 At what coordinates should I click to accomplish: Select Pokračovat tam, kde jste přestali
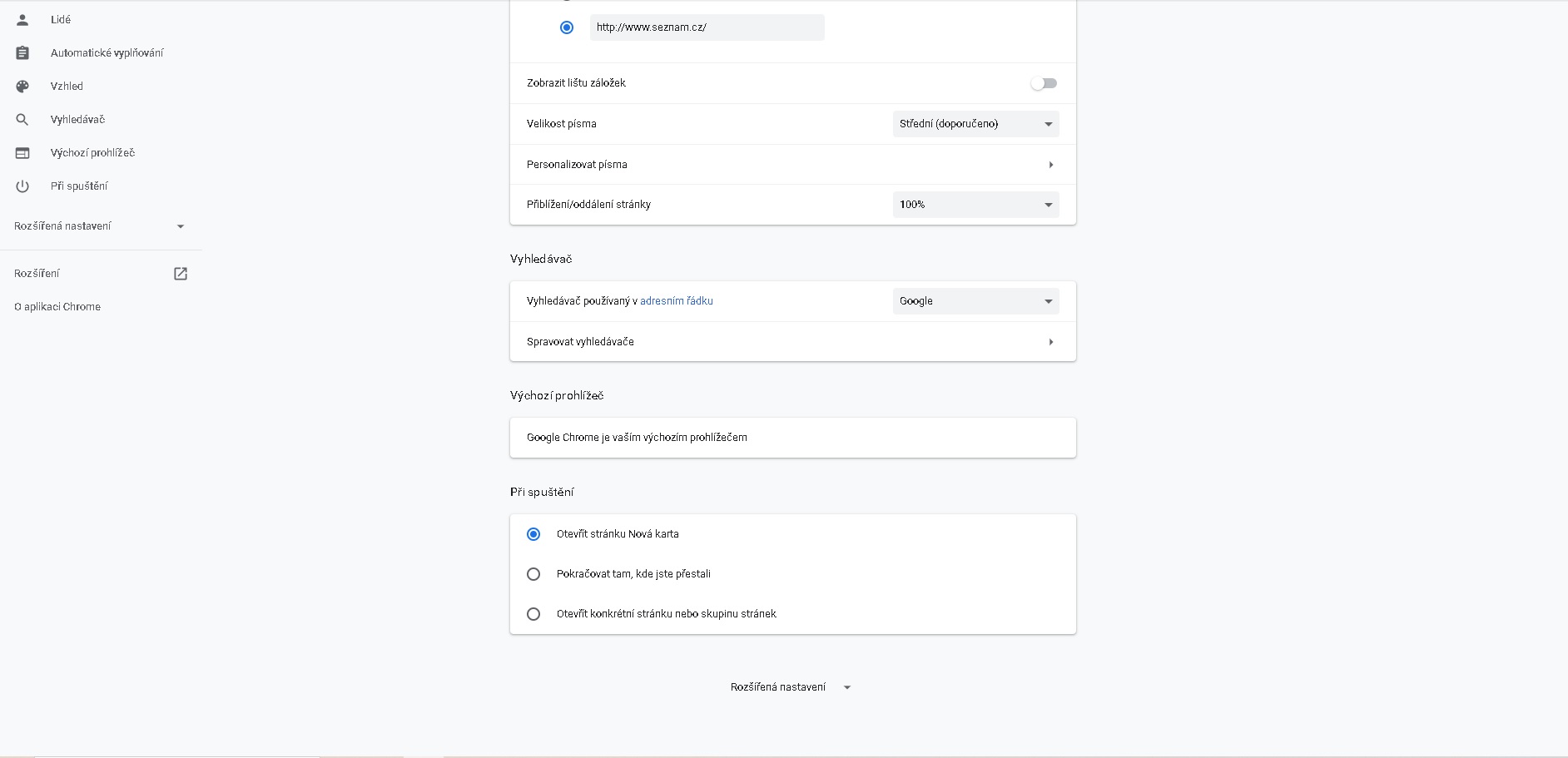[x=533, y=574]
